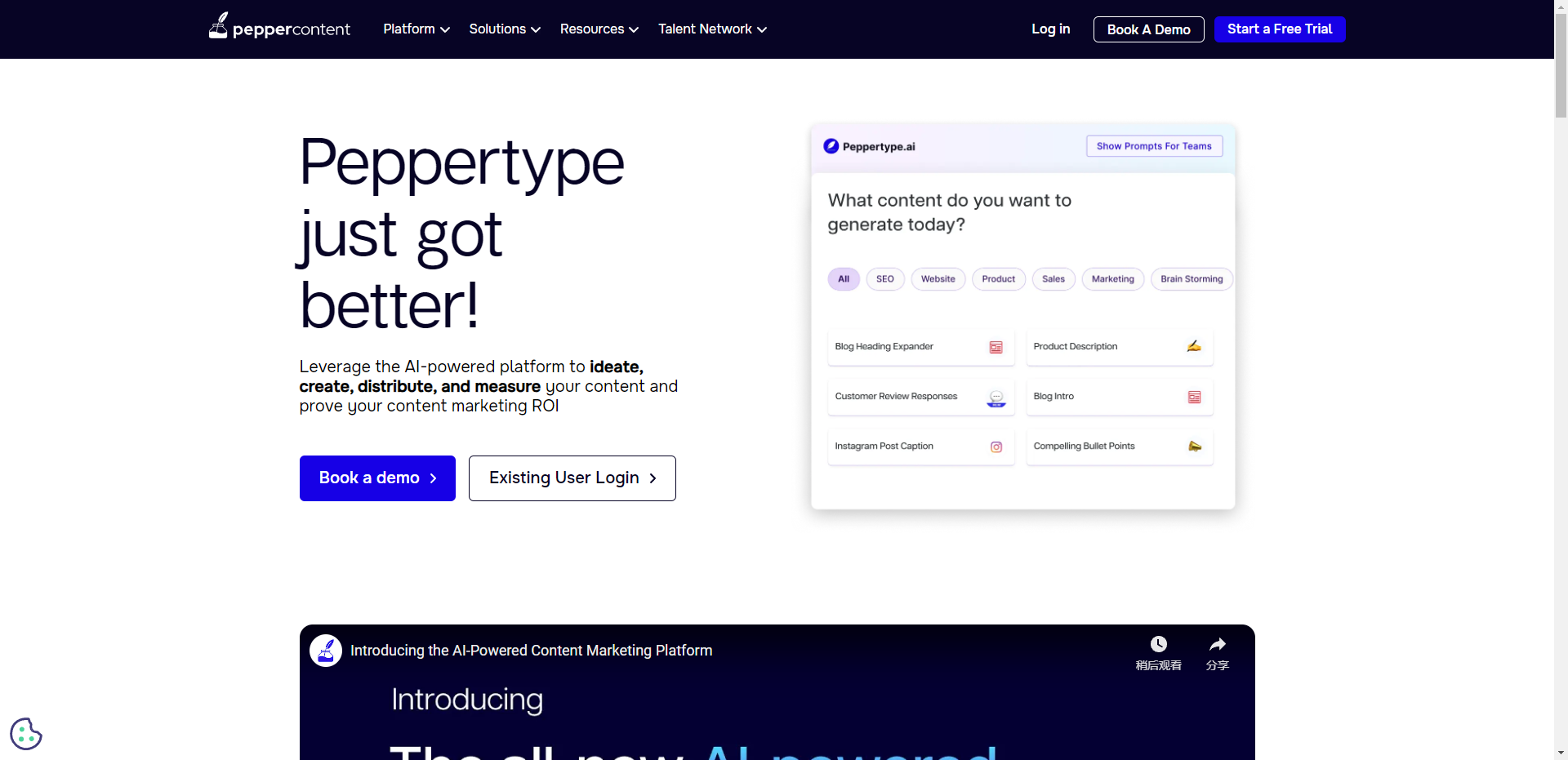Expand the Solutions dropdown menu
The image size is (1568, 760).
click(505, 29)
